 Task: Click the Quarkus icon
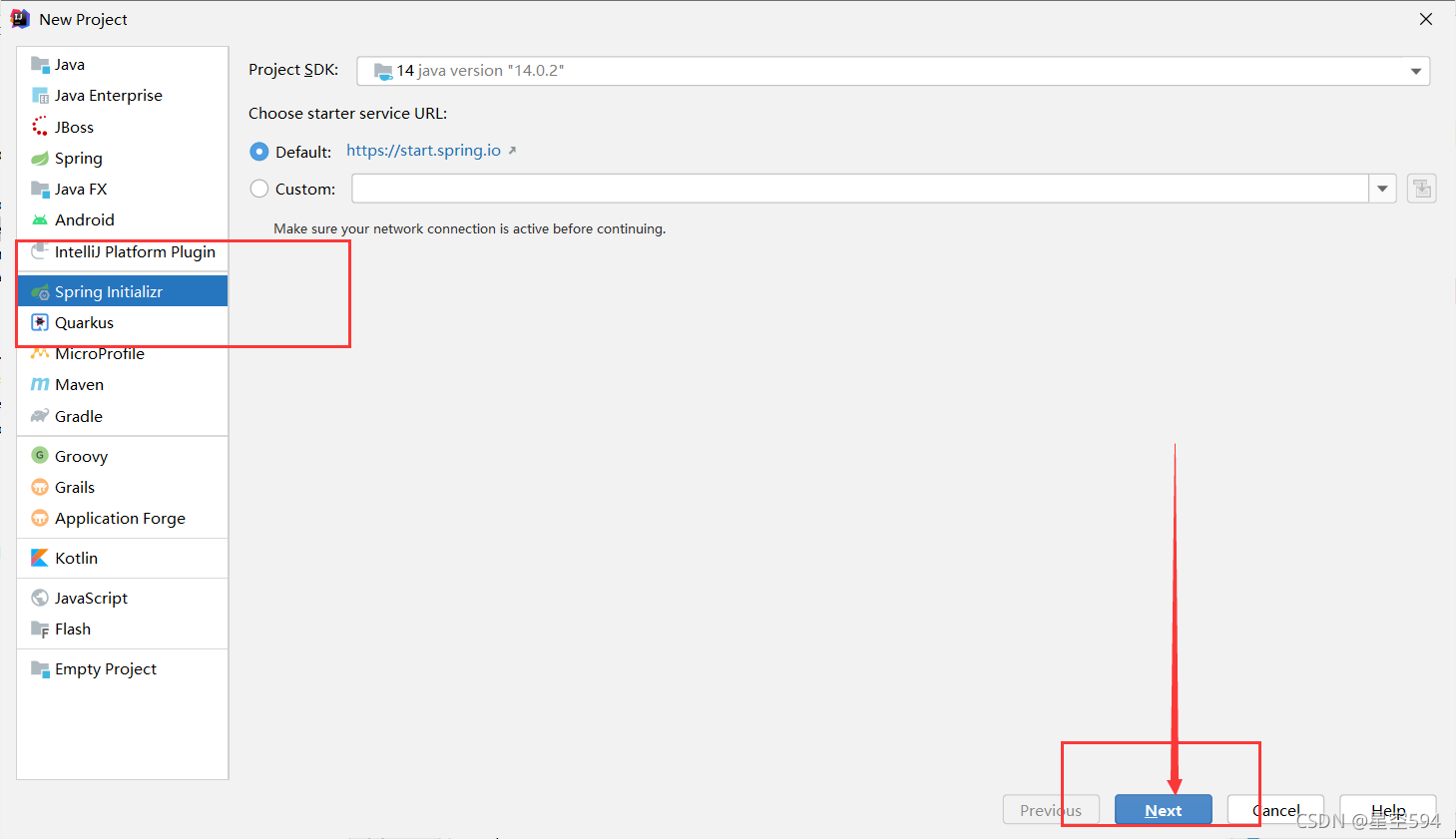tap(40, 323)
